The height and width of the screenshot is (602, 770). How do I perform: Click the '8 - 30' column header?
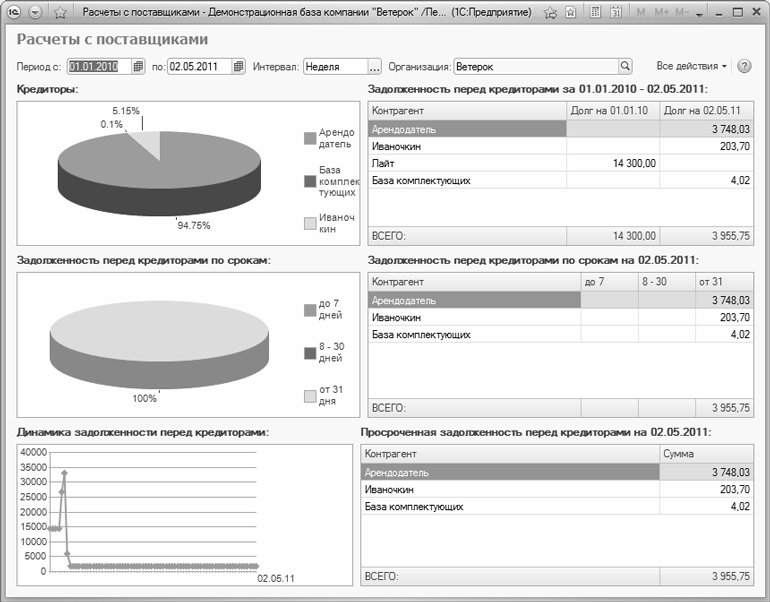(667, 282)
